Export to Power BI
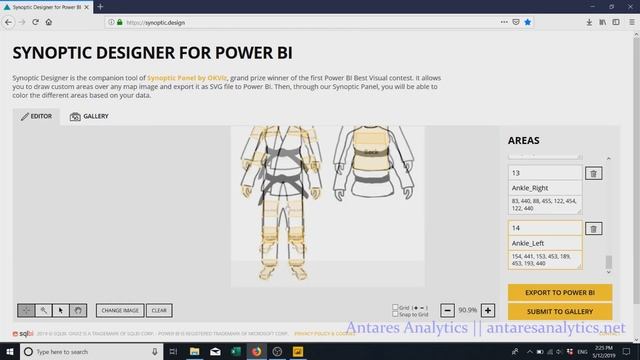640x360 pixels. pyautogui.click(x=560, y=293)
